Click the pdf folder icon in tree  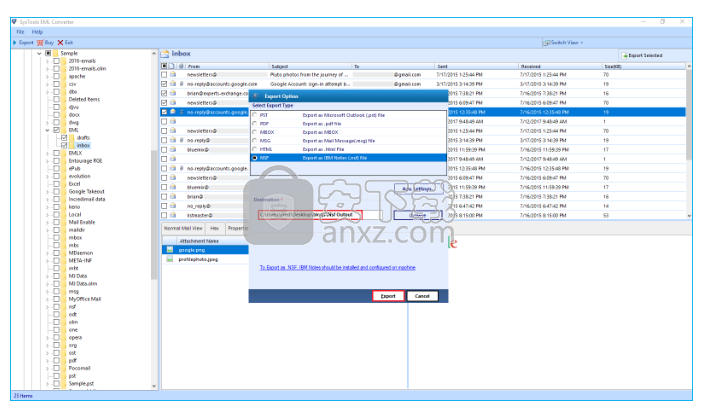pos(64,360)
